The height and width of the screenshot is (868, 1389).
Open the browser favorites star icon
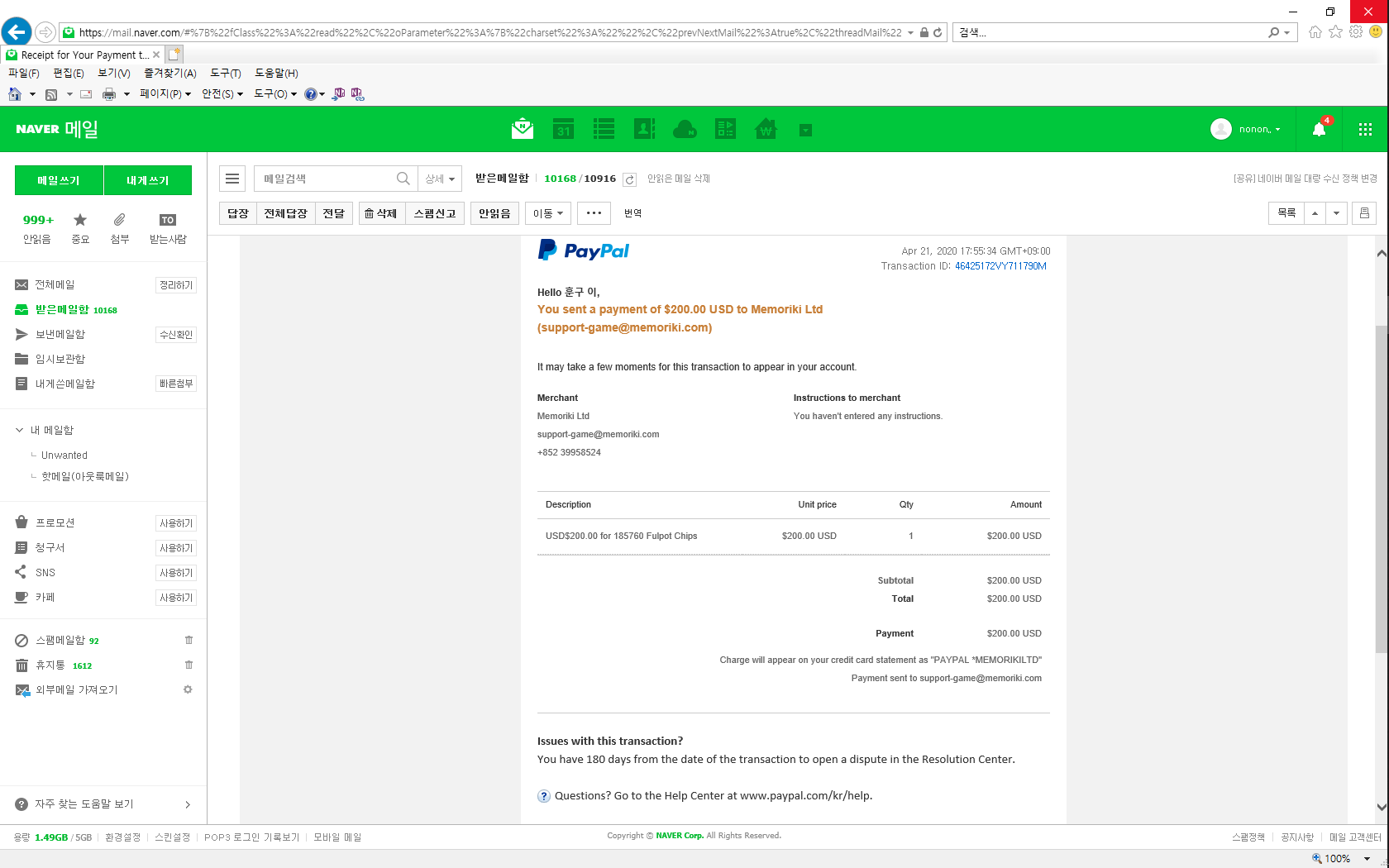click(x=1335, y=32)
